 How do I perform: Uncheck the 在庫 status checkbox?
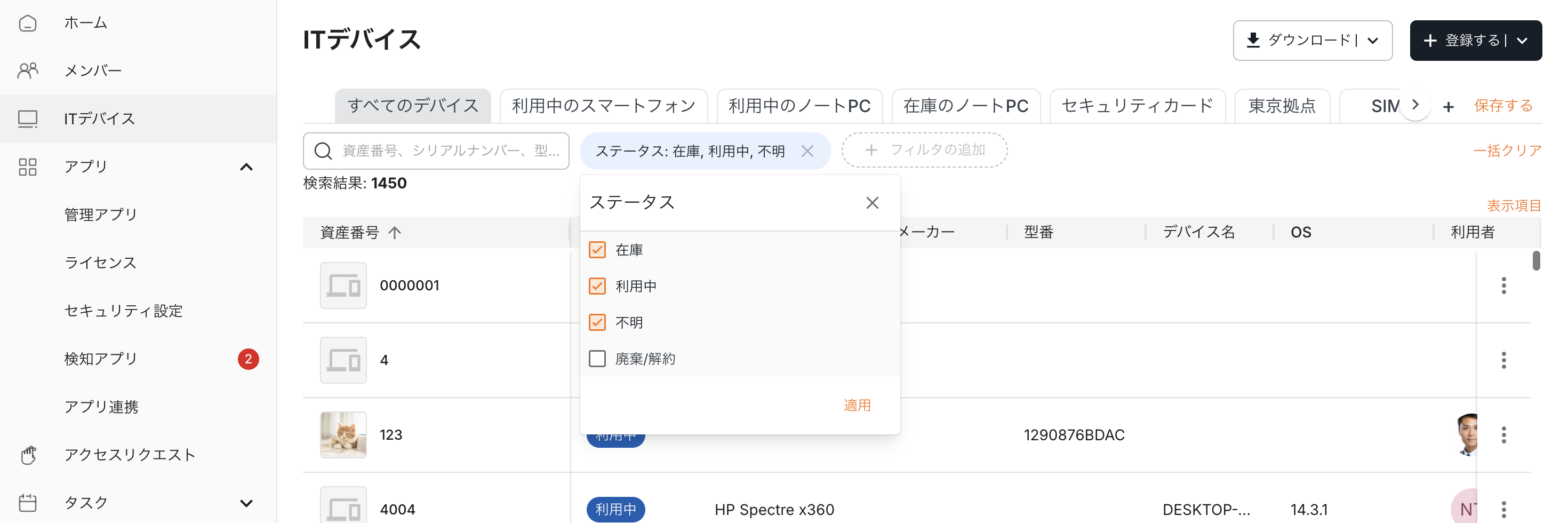point(597,250)
